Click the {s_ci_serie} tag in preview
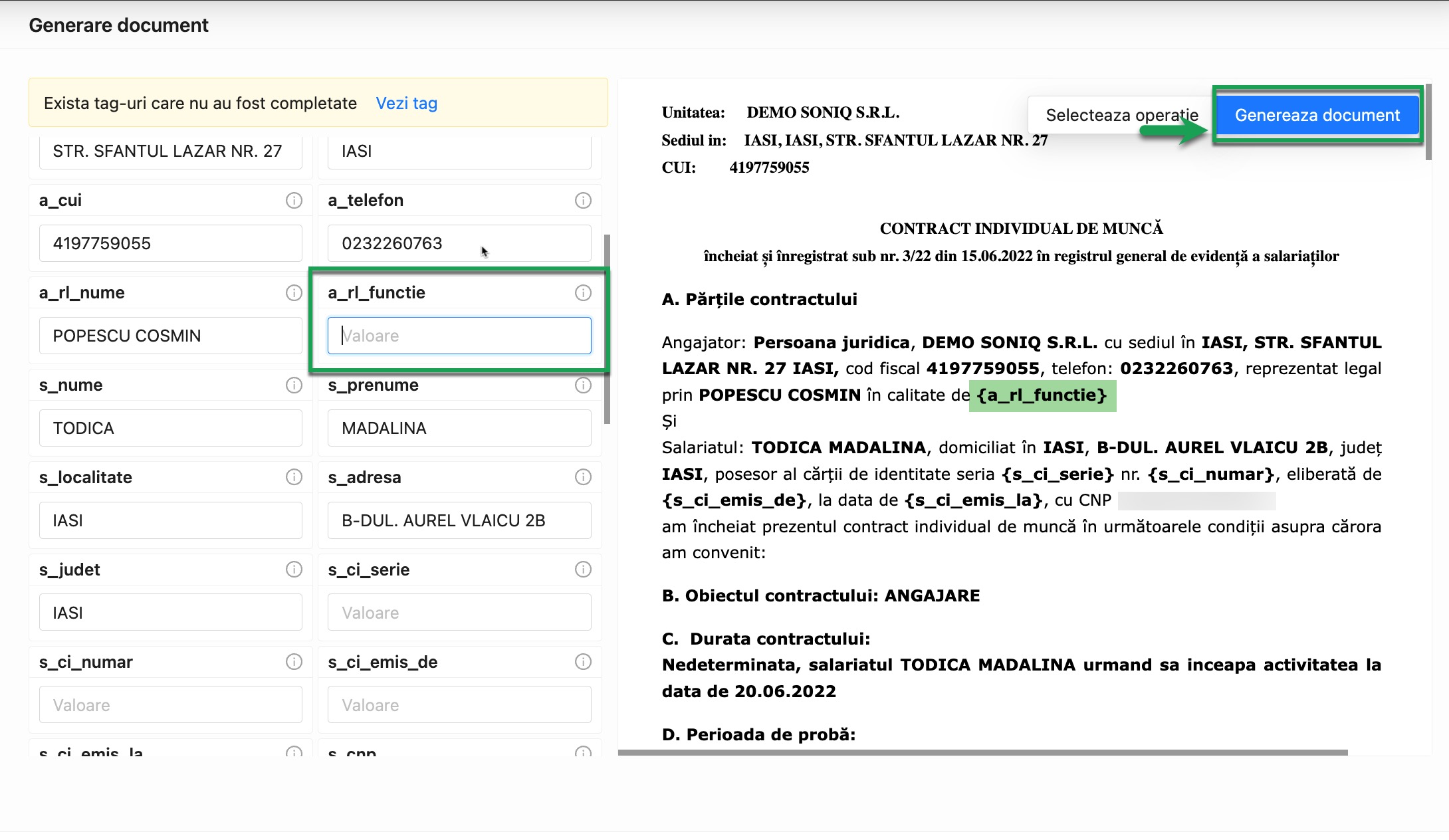1449x840 pixels. [1058, 474]
